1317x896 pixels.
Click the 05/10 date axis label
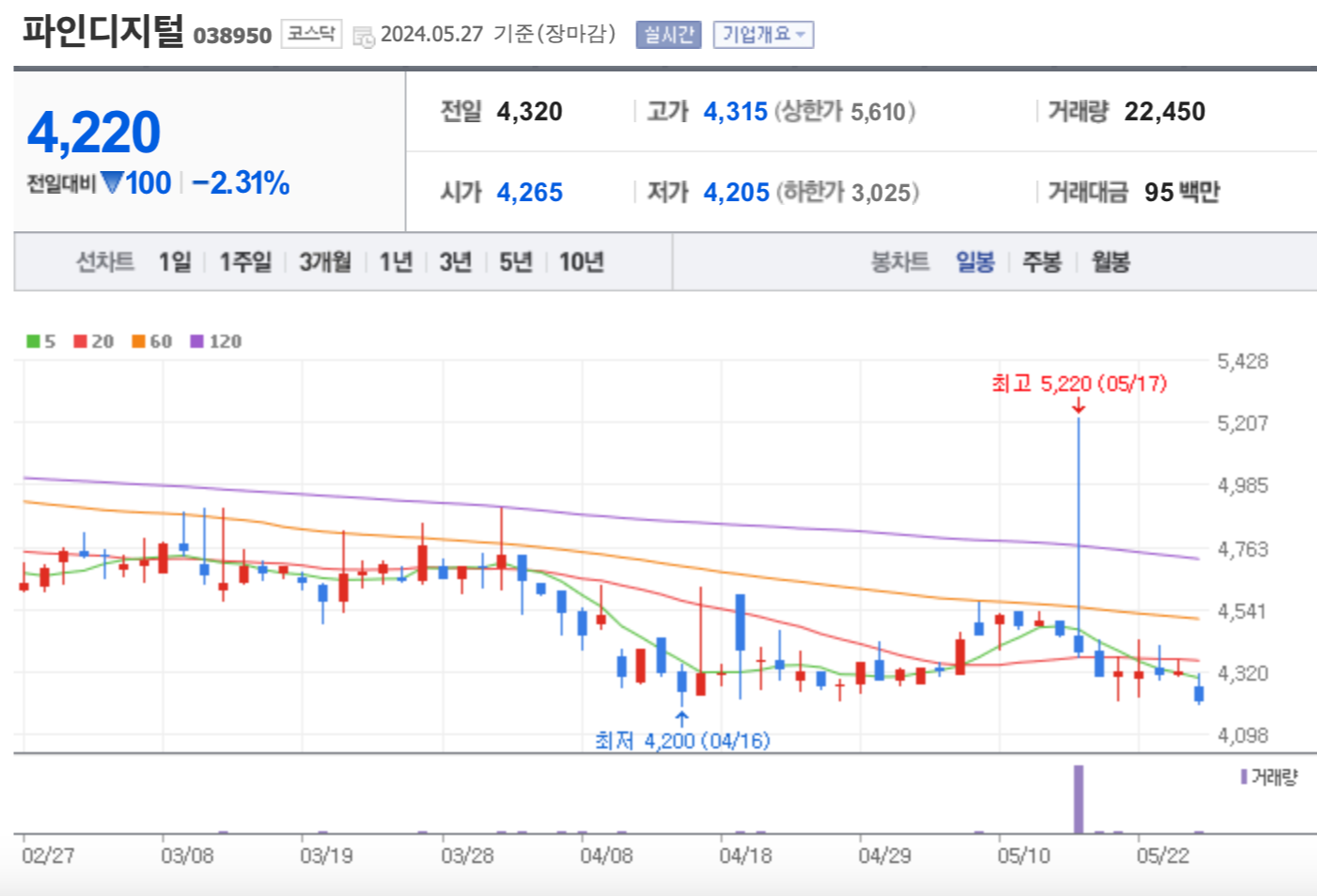[1024, 856]
